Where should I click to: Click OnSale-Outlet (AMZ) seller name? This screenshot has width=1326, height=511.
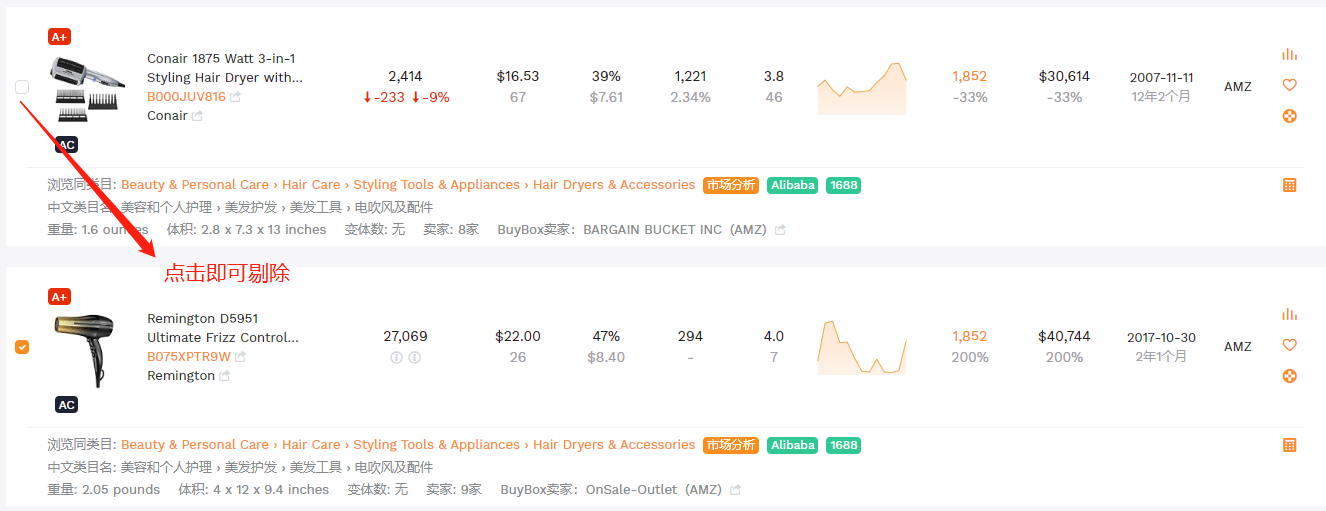654,490
